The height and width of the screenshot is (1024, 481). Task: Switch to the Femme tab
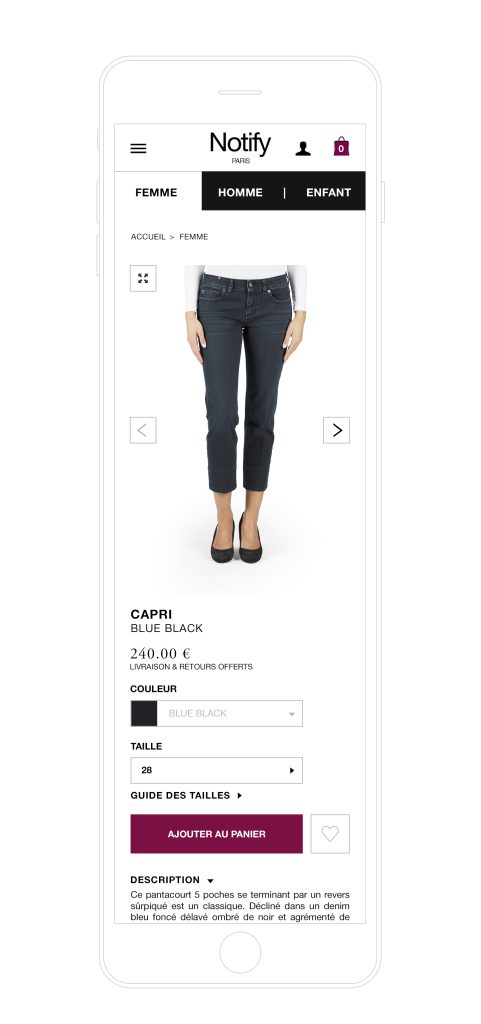(157, 193)
